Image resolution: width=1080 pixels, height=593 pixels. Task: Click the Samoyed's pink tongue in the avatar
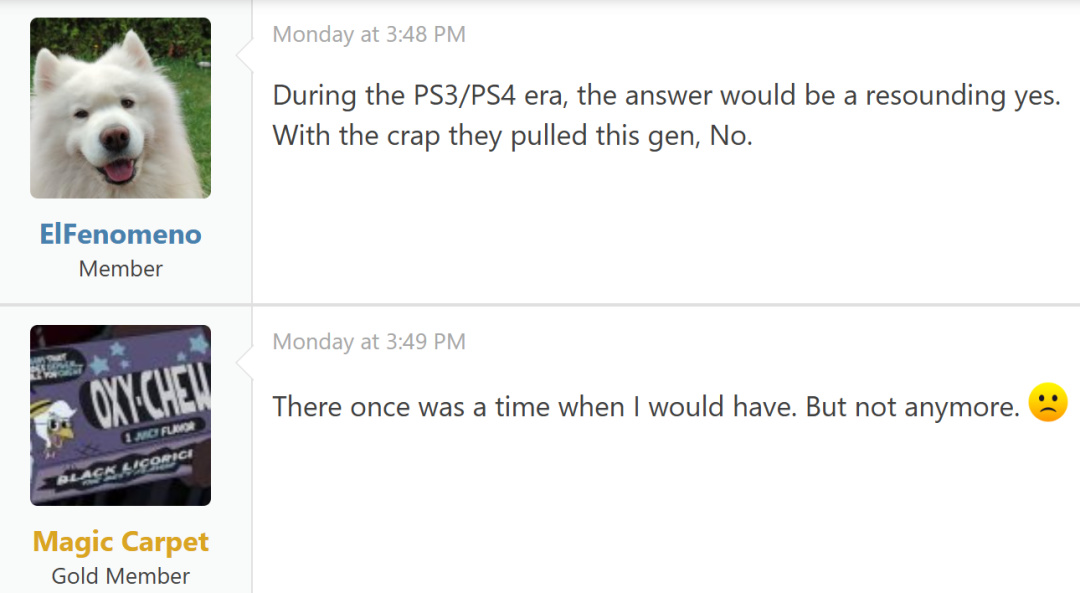pyautogui.click(x=119, y=170)
